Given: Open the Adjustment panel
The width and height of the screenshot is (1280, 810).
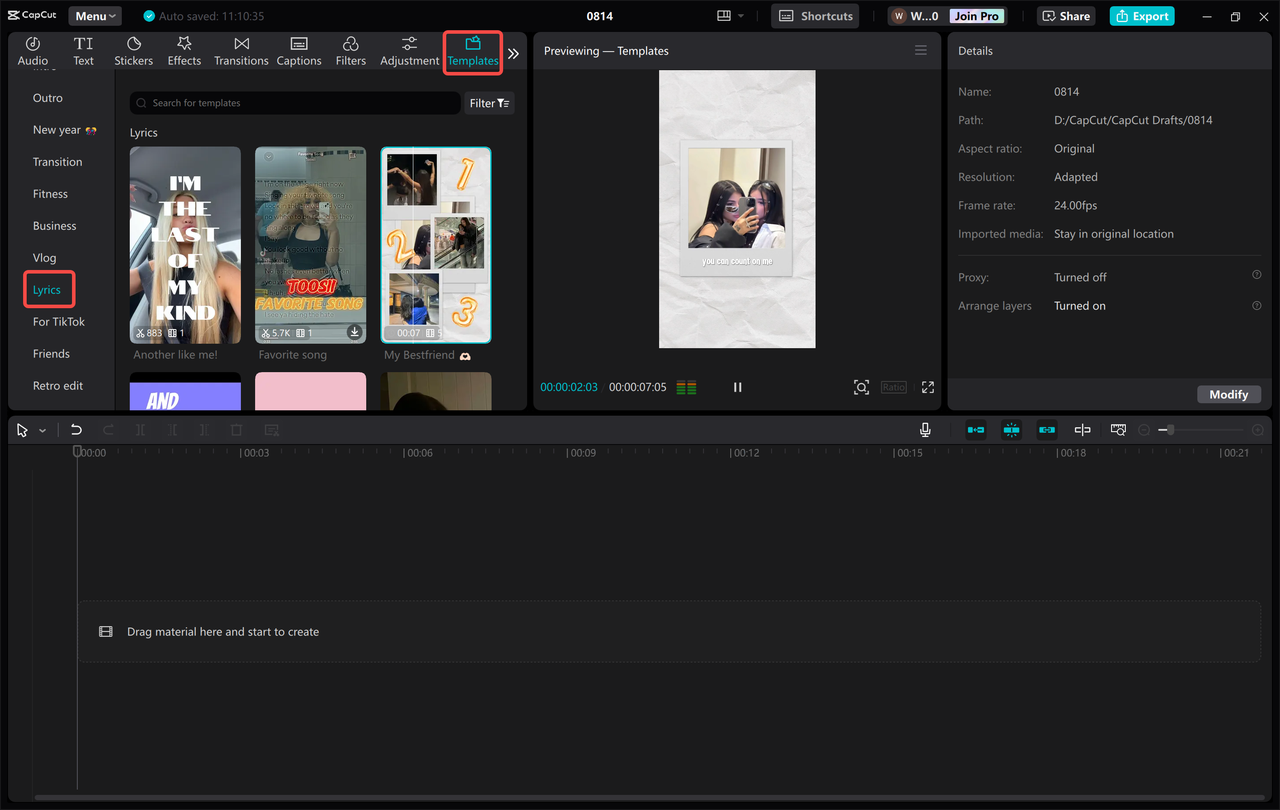Looking at the screenshot, I should click(x=409, y=51).
